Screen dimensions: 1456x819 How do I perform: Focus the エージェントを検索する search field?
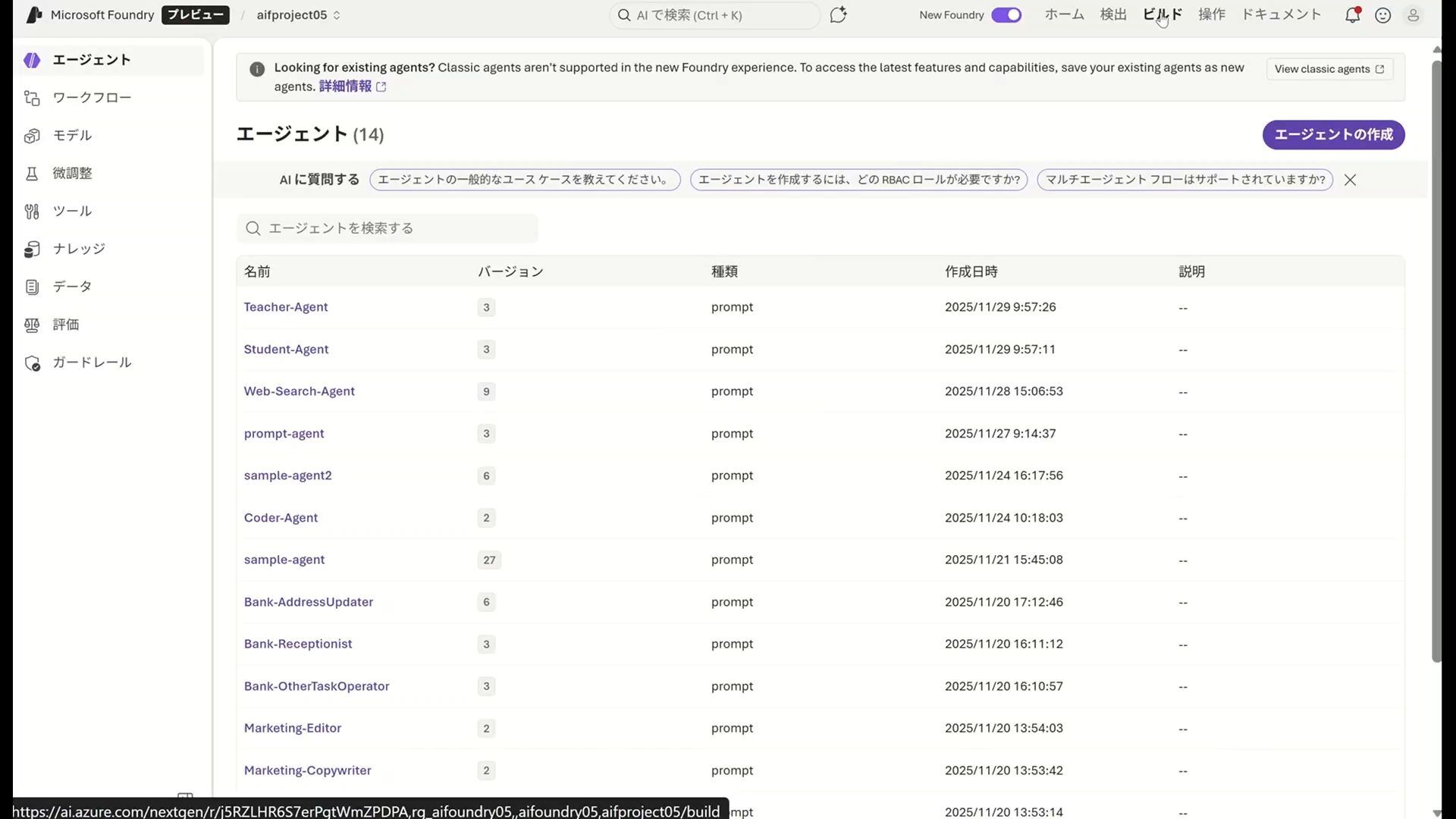point(394,228)
